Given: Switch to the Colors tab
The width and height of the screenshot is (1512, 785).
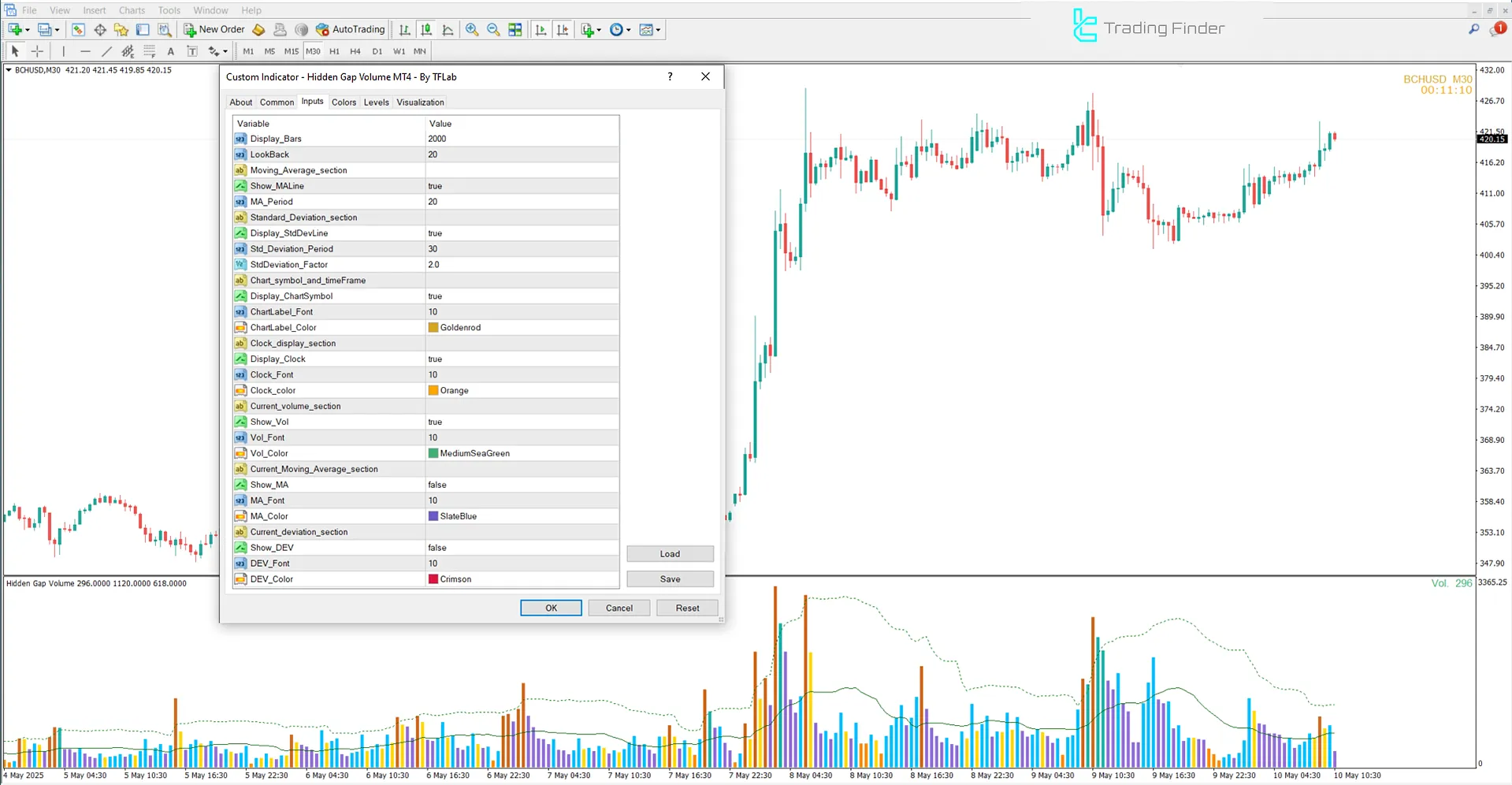Looking at the screenshot, I should click(344, 102).
